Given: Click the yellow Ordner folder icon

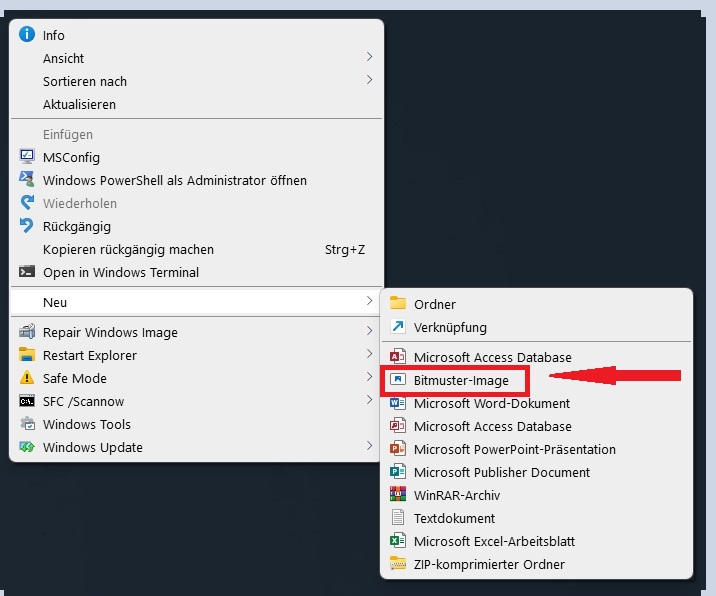Looking at the screenshot, I should tap(398, 303).
